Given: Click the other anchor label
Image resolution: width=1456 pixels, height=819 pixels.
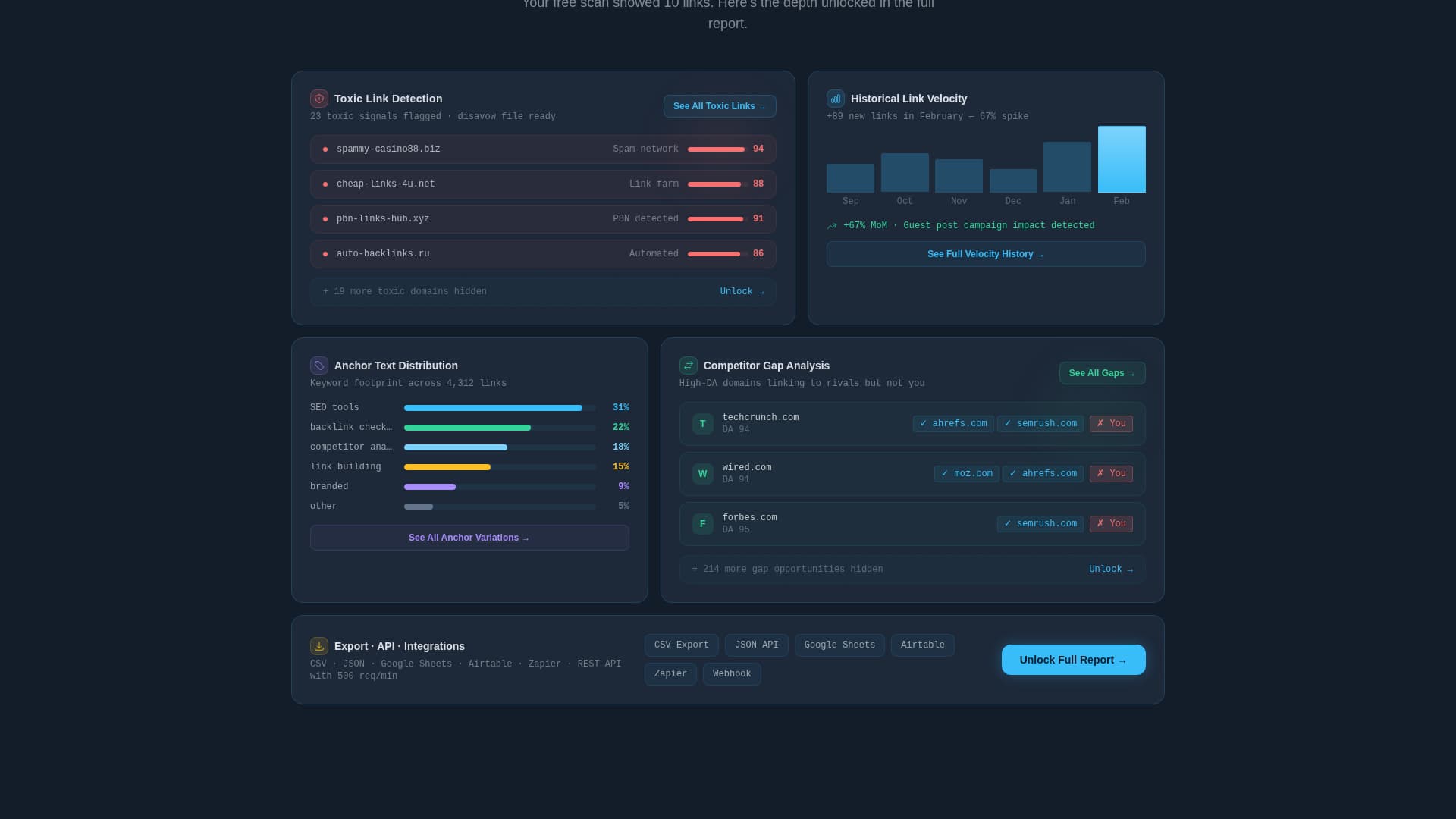Looking at the screenshot, I should (324, 507).
